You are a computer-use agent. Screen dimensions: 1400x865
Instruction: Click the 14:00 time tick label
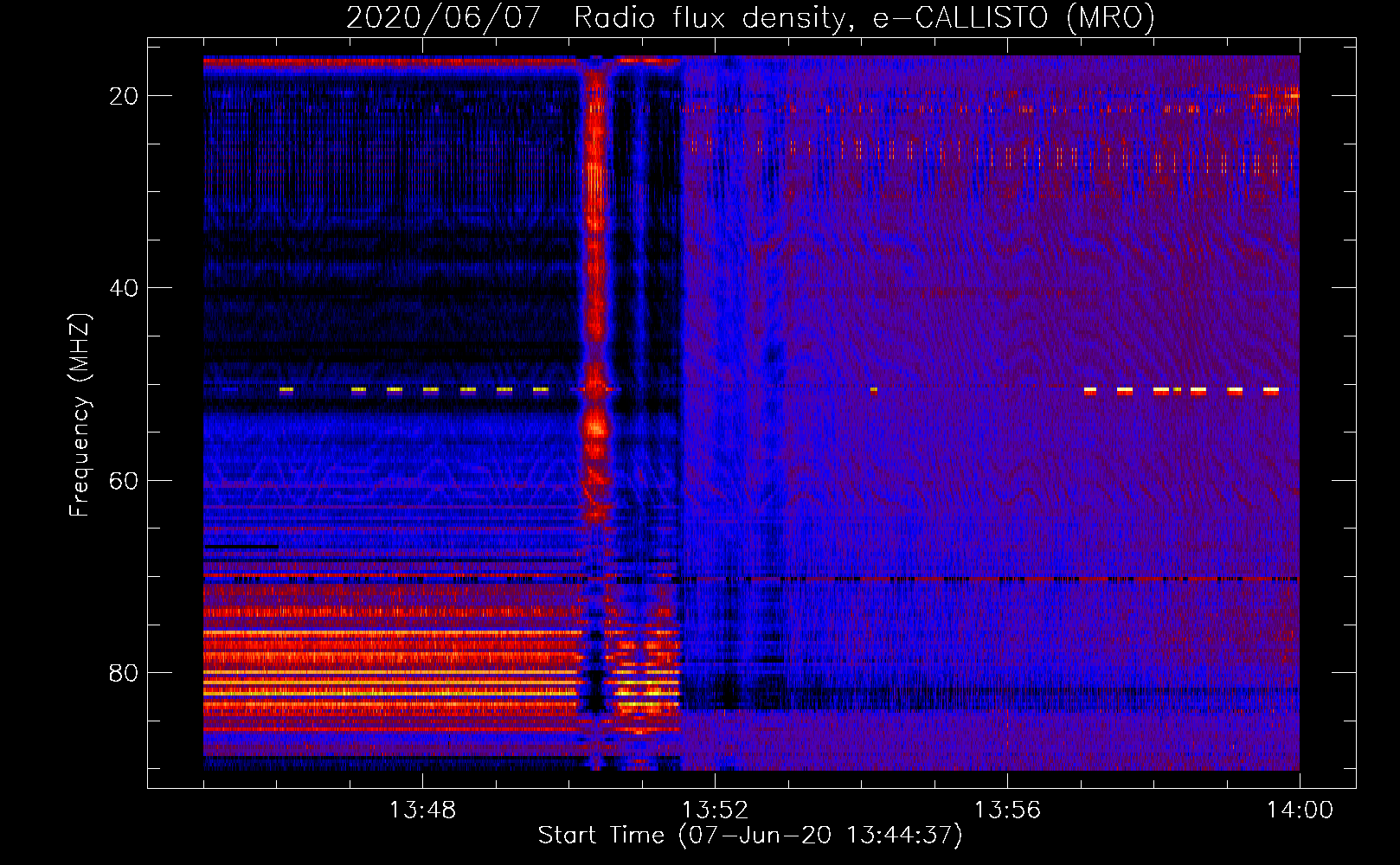pos(1300,811)
